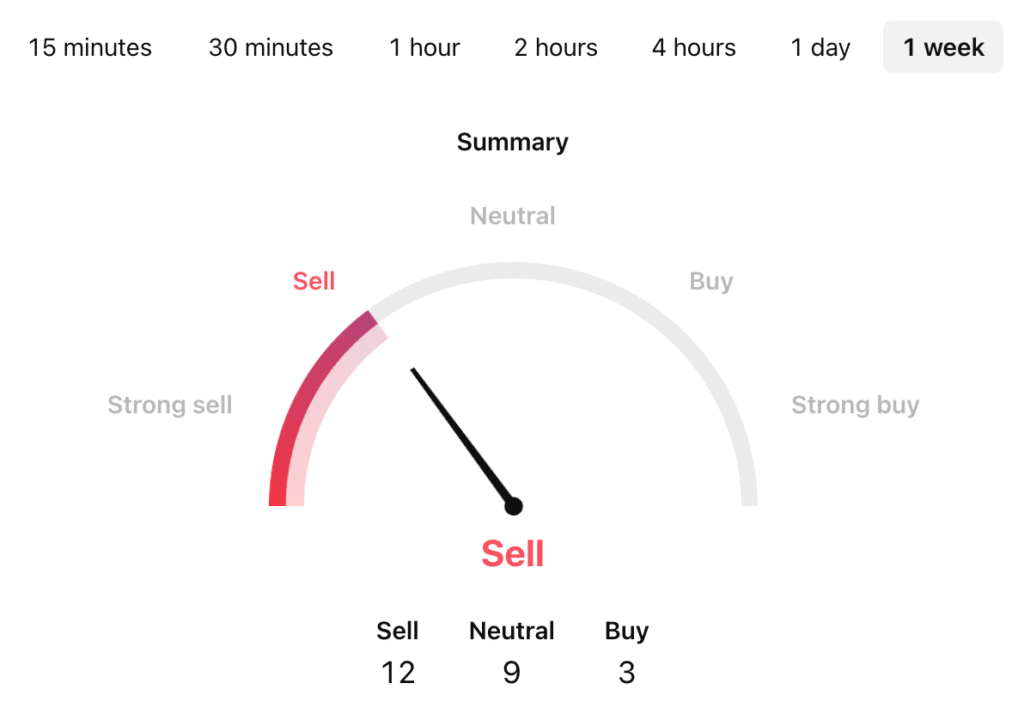Select the 15 minutes timeframe tab
The width and height of the screenshot is (1024, 720).
90,47
